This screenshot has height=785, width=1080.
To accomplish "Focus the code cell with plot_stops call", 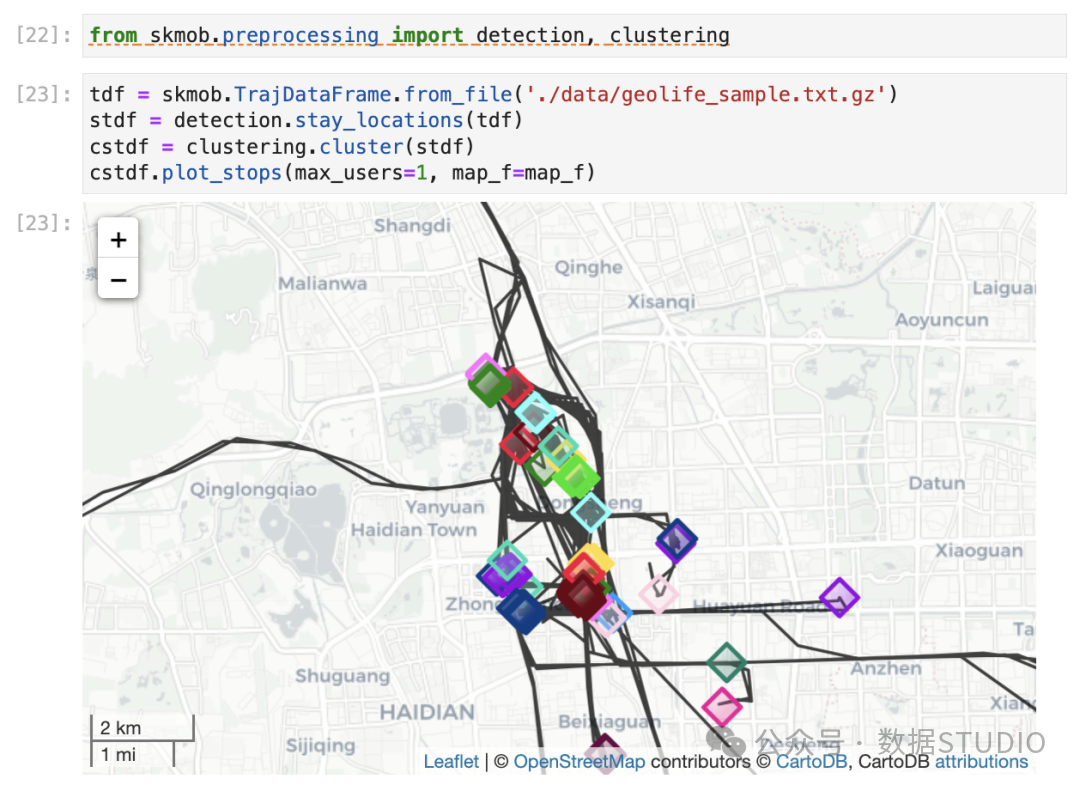I will tap(574, 133).
